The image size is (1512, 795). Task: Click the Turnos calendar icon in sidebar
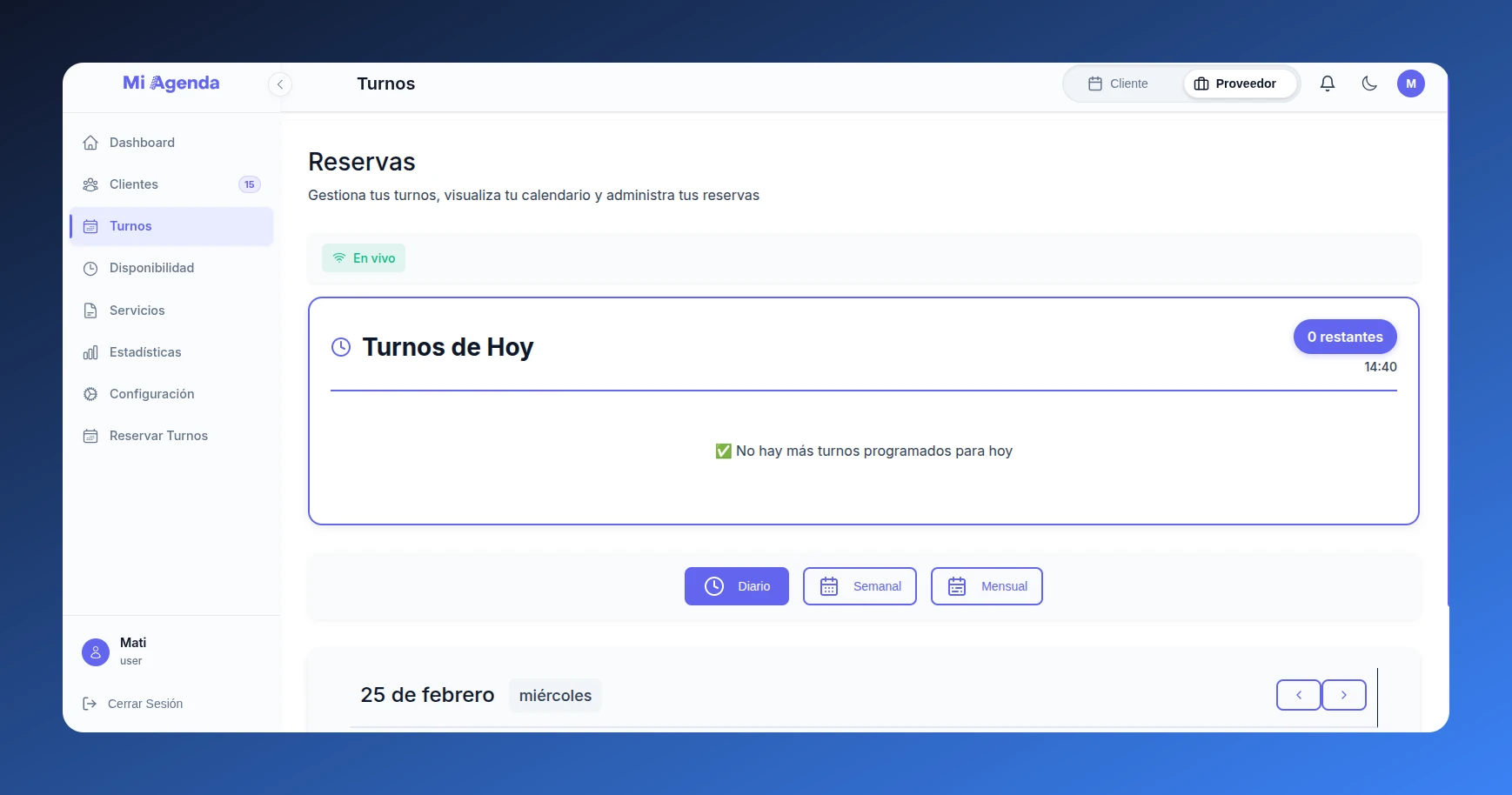click(x=90, y=226)
